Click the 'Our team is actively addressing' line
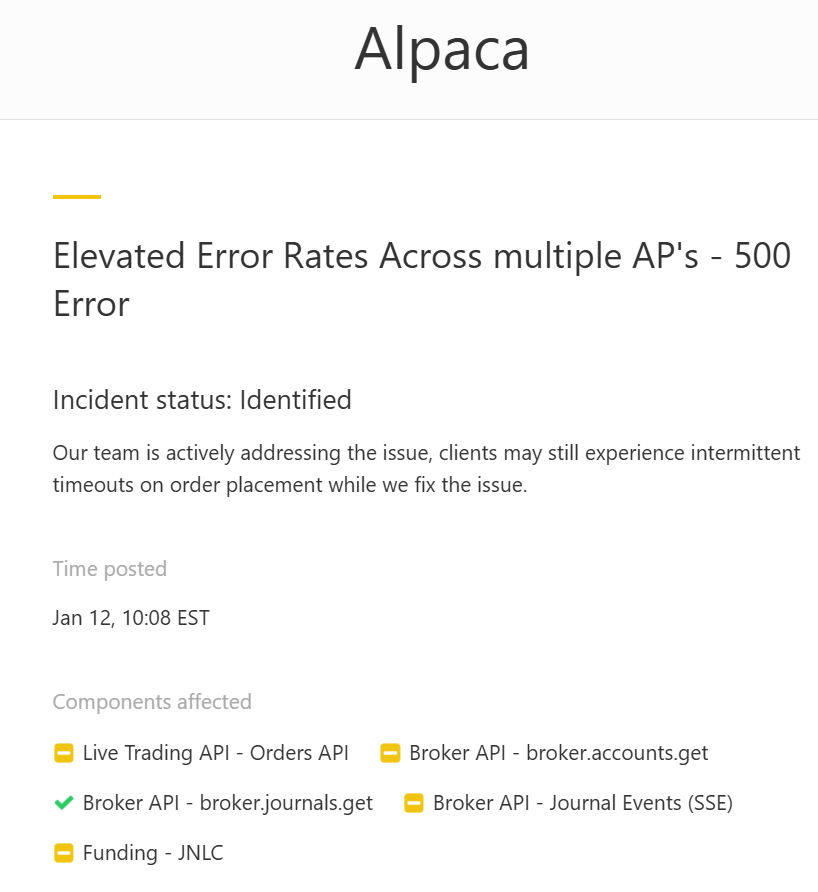 [426, 453]
